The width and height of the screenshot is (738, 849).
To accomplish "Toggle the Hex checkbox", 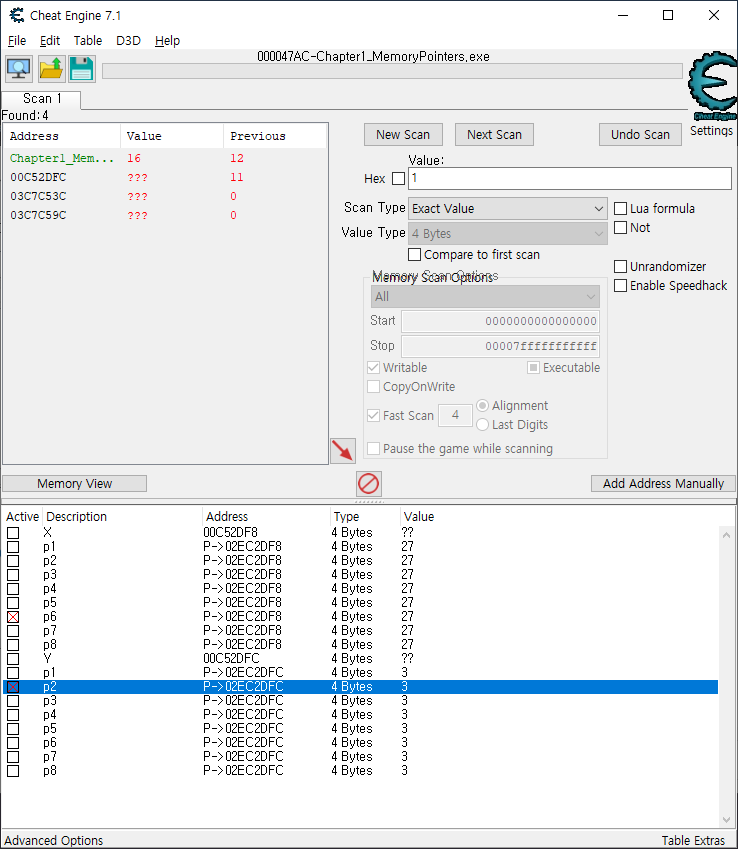I will point(399,178).
